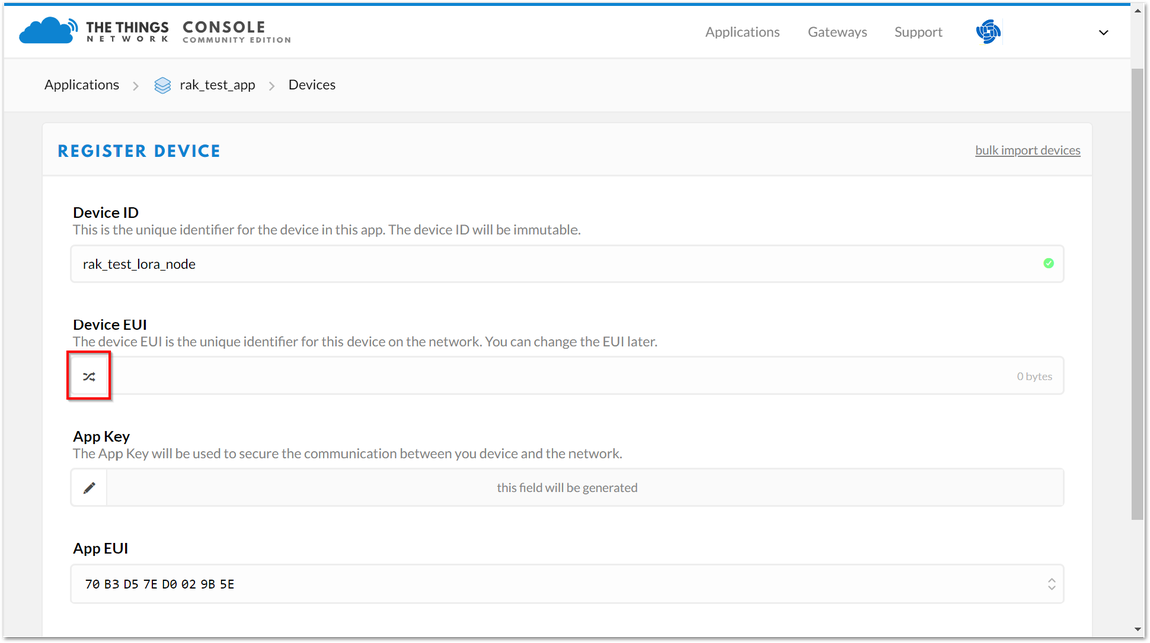
Task: Click the App EUI label
Action: pos(100,548)
